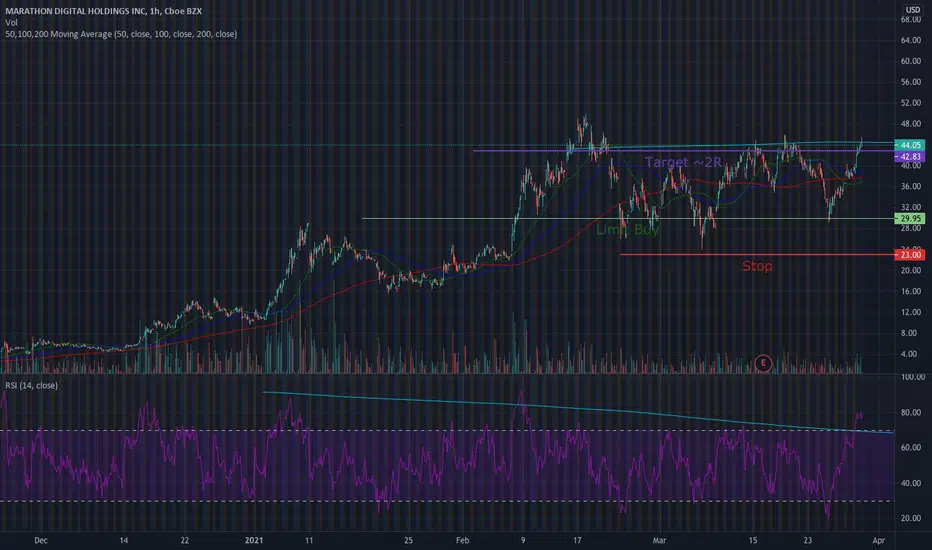Viewport: 932px width, 550px height.
Task: Click the 52.00 price scale value
Action: 911,103
